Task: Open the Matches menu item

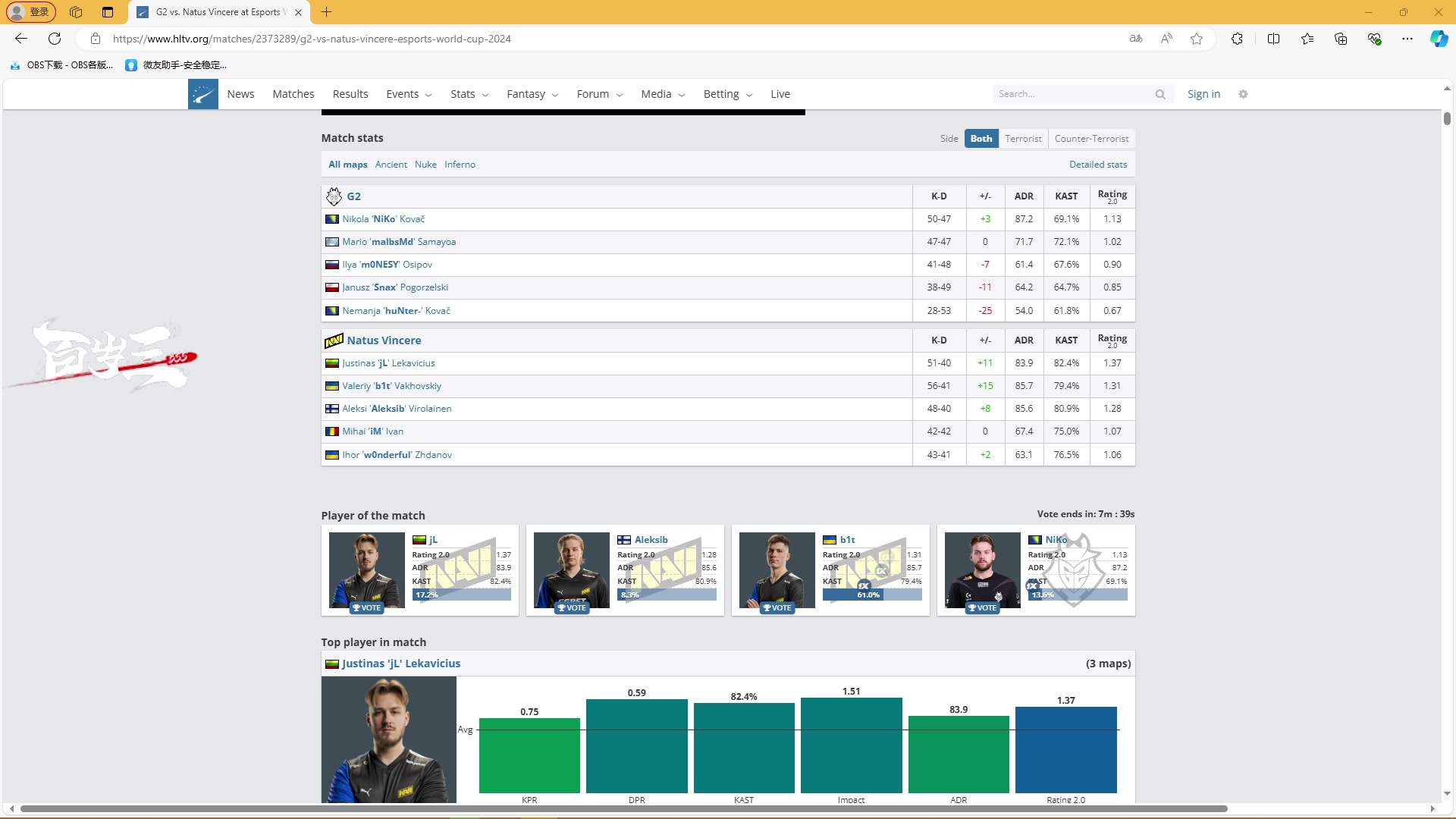Action: tap(293, 94)
